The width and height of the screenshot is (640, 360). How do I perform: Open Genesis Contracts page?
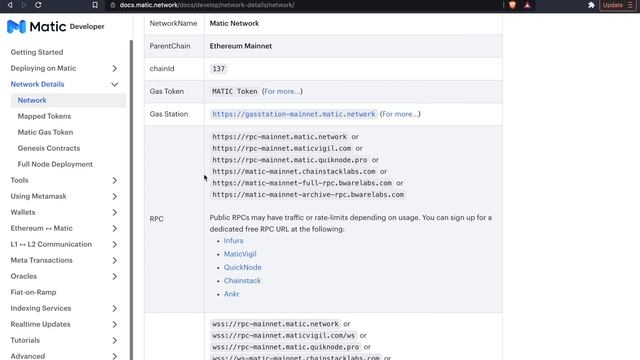coord(49,148)
